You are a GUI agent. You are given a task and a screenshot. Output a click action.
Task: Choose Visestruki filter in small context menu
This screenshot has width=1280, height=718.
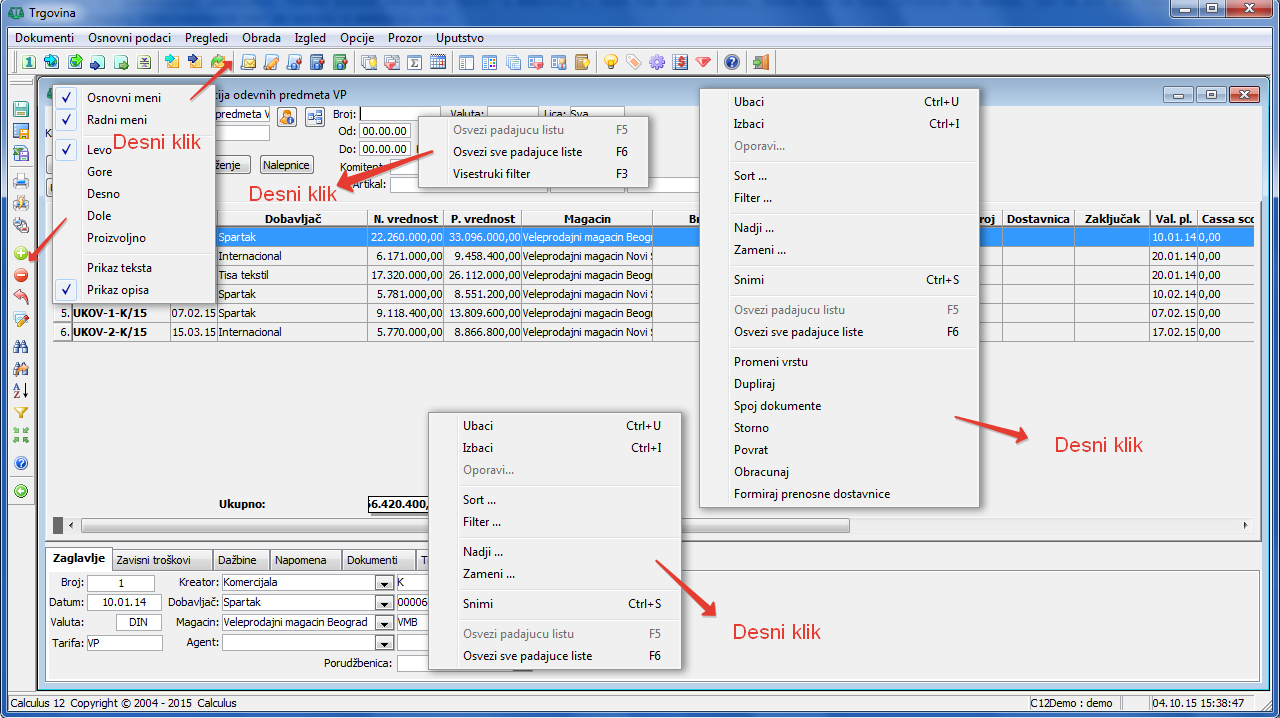pyautogui.click(x=534, y=174)
